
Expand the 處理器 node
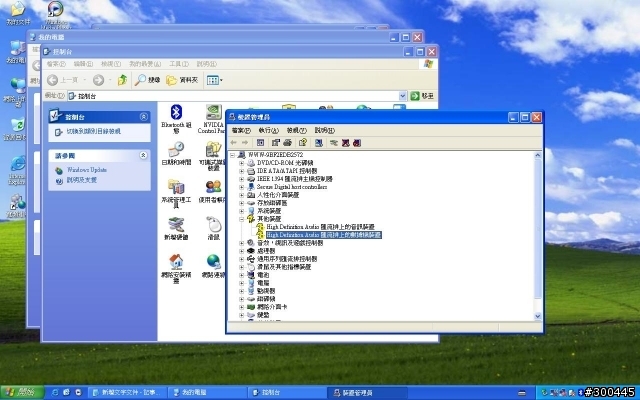[241, 251]
